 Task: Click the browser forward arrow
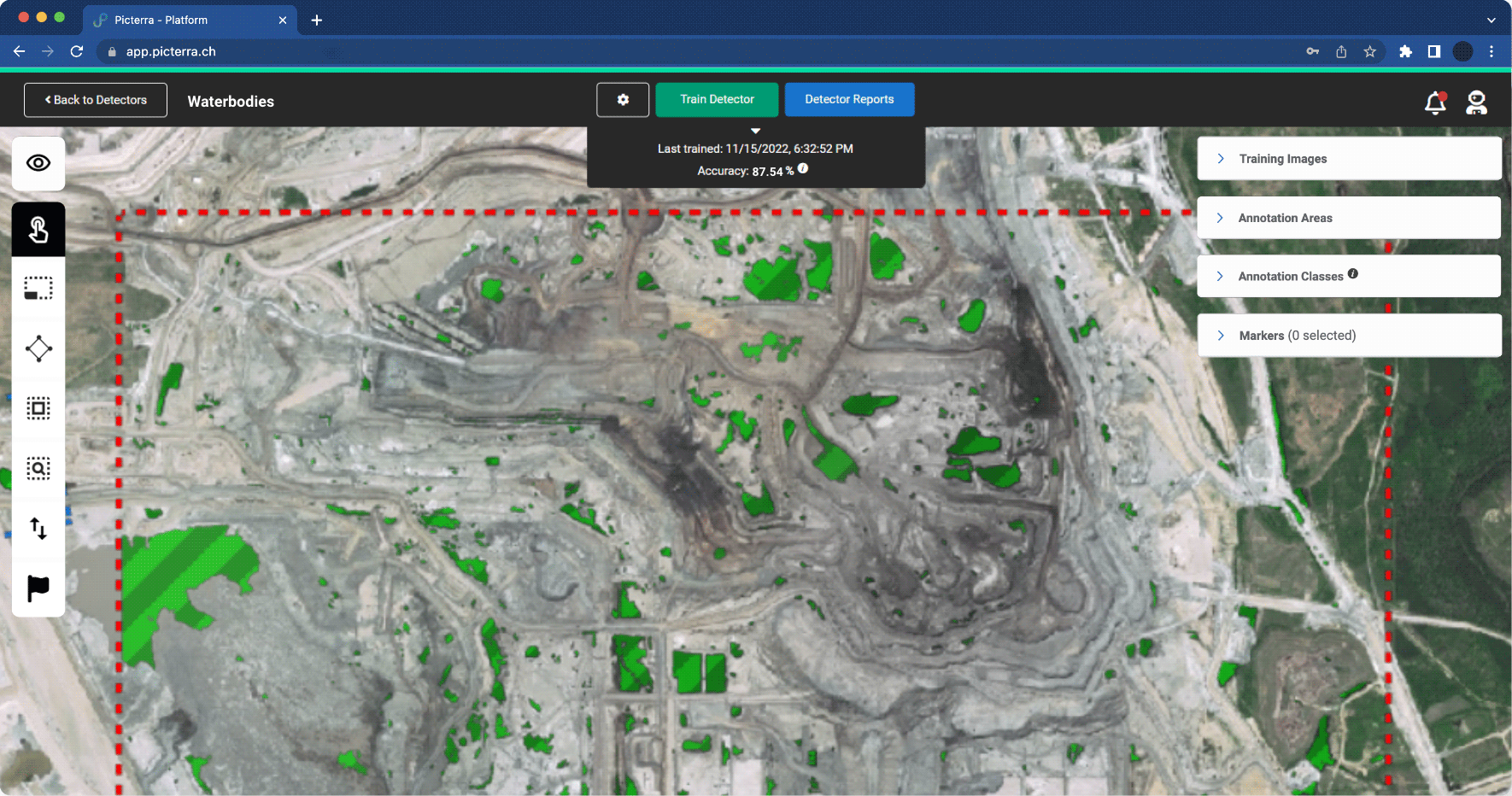[x=48, y=51]
